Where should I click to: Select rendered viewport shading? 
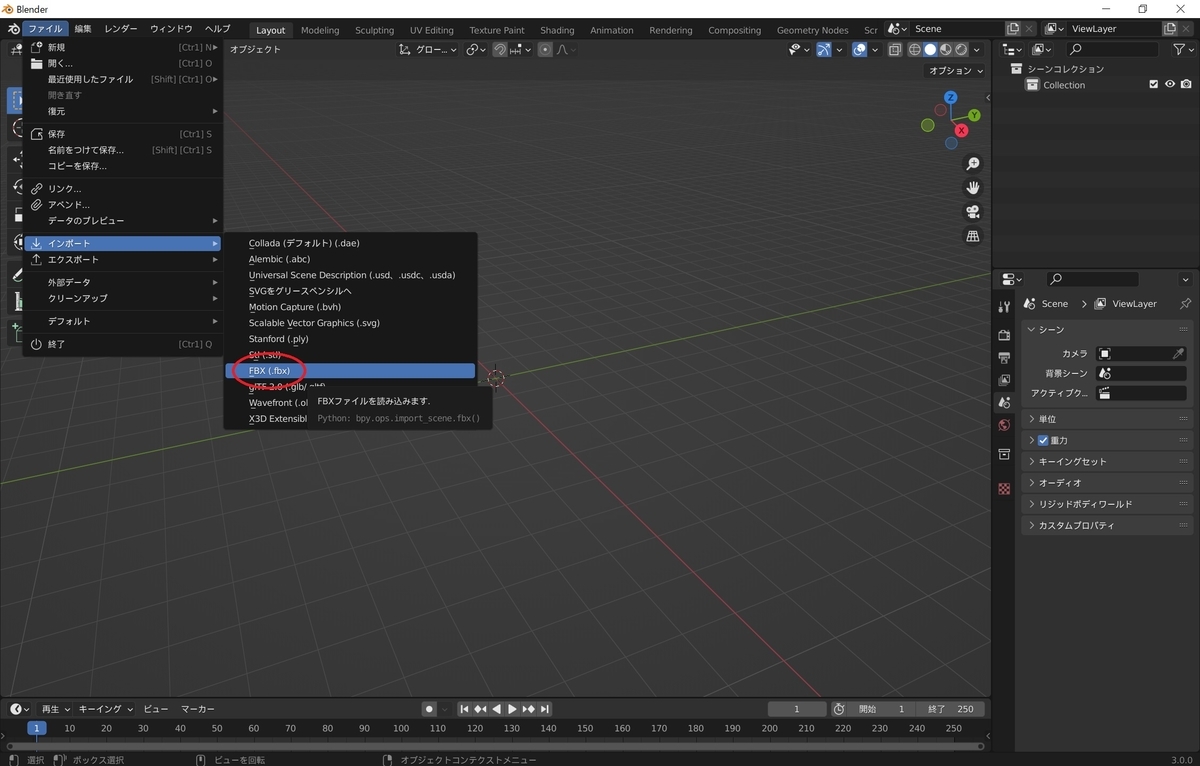click(961, 49)
